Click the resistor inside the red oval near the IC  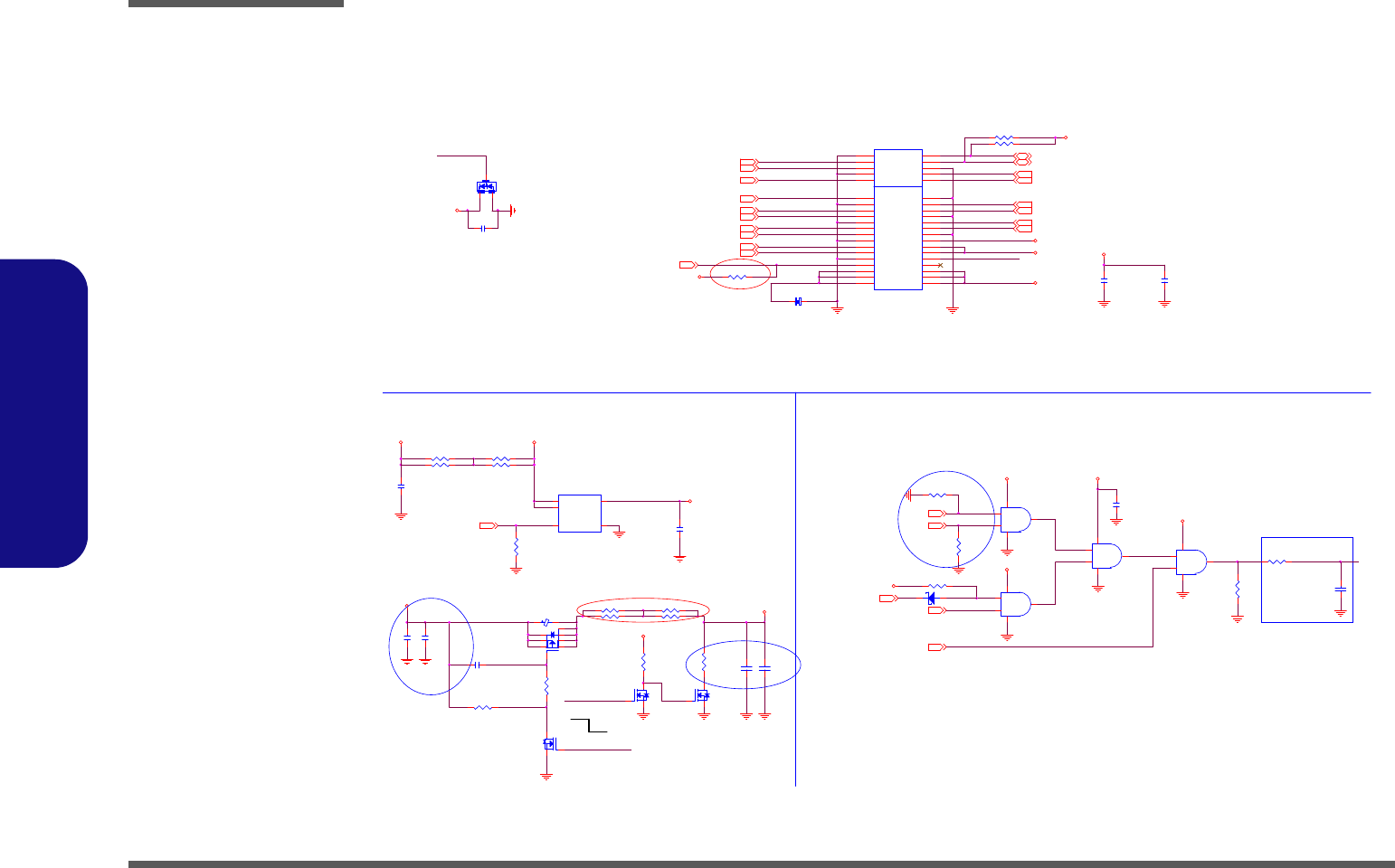[x=738, y=277]
